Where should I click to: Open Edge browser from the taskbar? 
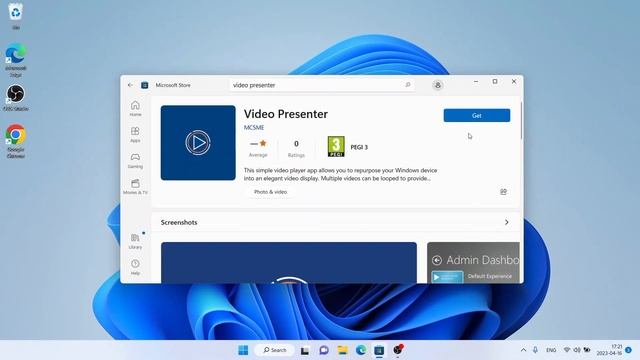[x=361, y=350]
